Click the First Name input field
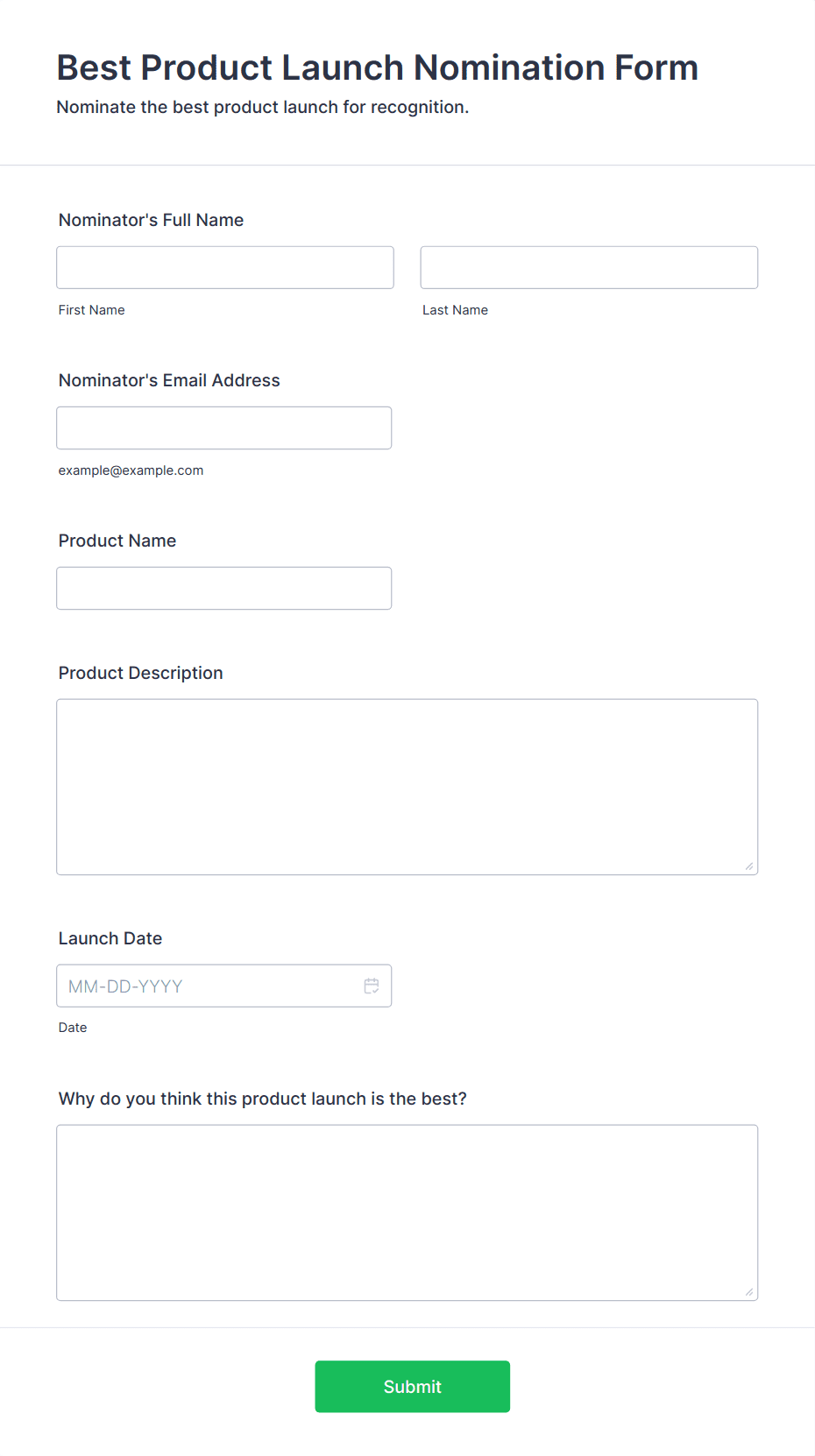This screenshot has width=815, height=1456. click(x=225, y=267)
